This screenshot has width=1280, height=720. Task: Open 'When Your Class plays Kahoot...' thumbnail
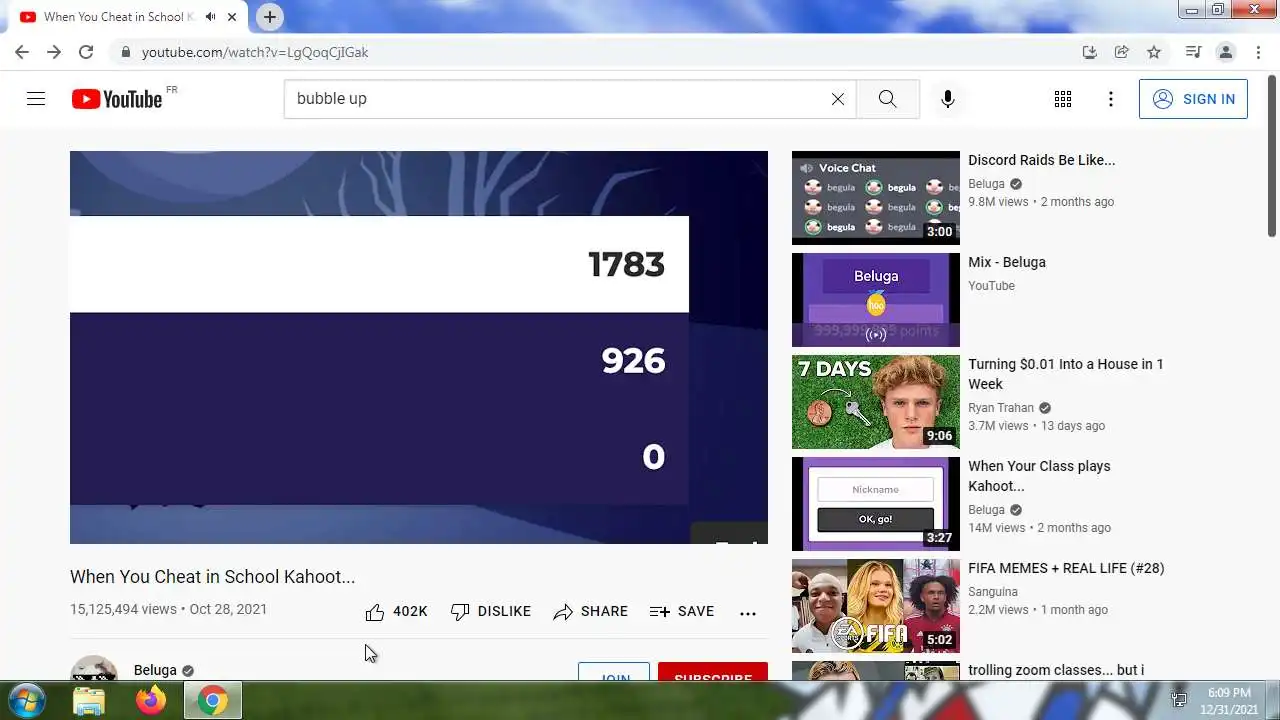point(876,504)
